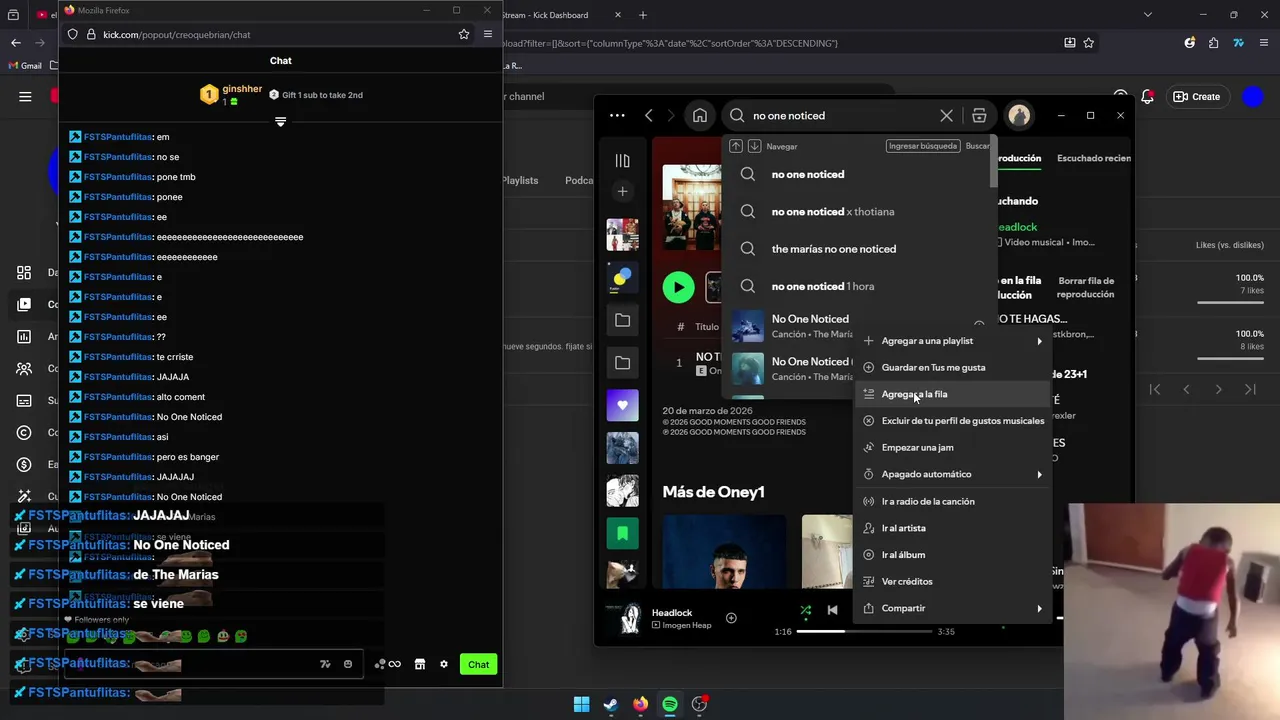Select 'Agregar a la fila' menu entry
The image size is (1280, 720).
click(x=953, y=394)
